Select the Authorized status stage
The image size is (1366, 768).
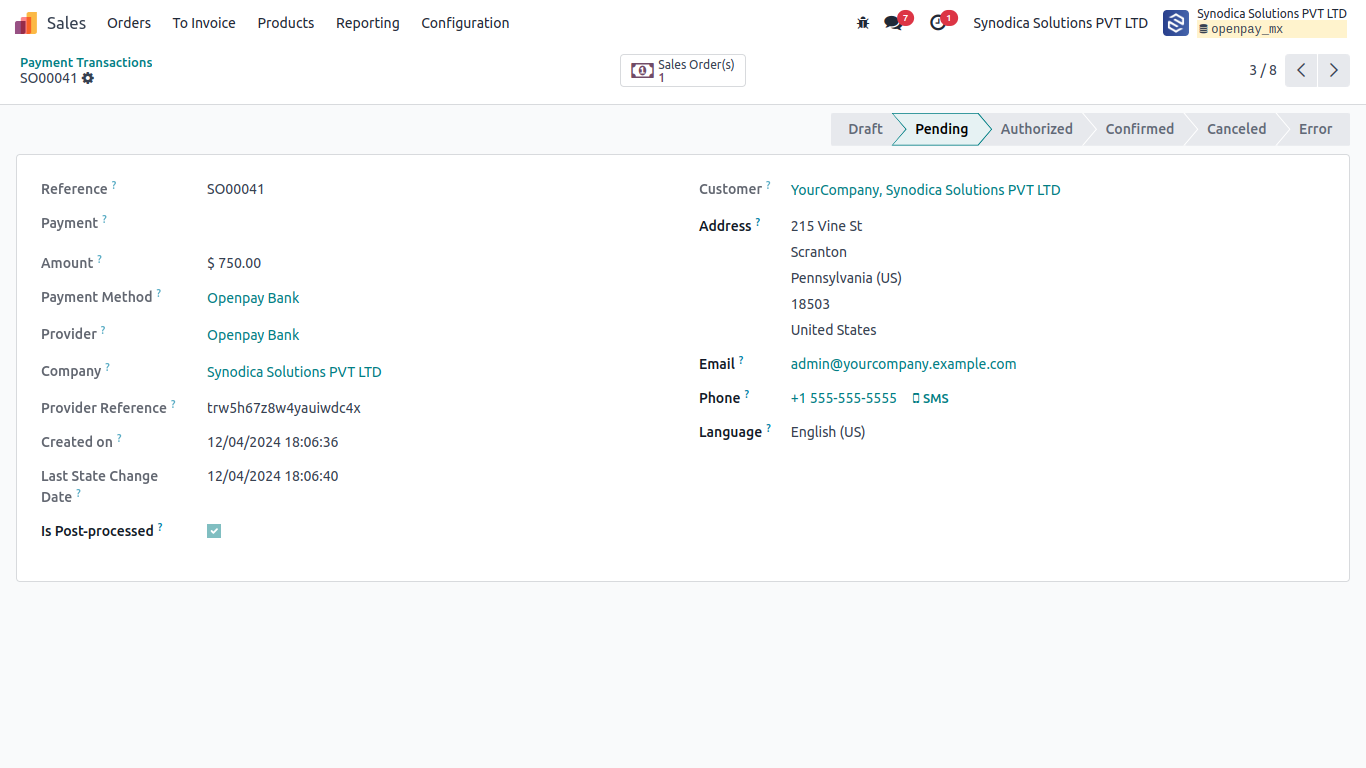(x=1036, y=129)
